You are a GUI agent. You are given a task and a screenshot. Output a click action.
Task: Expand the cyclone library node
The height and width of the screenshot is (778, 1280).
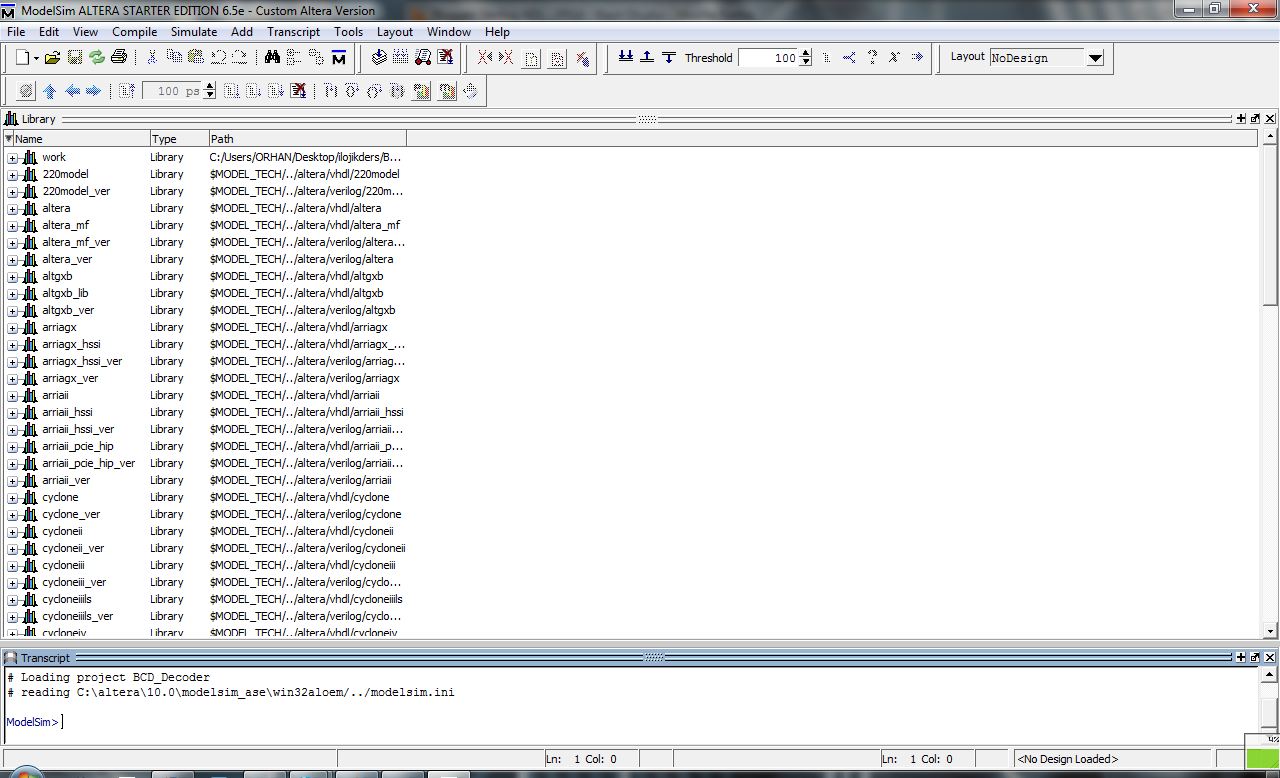[12, 498]
